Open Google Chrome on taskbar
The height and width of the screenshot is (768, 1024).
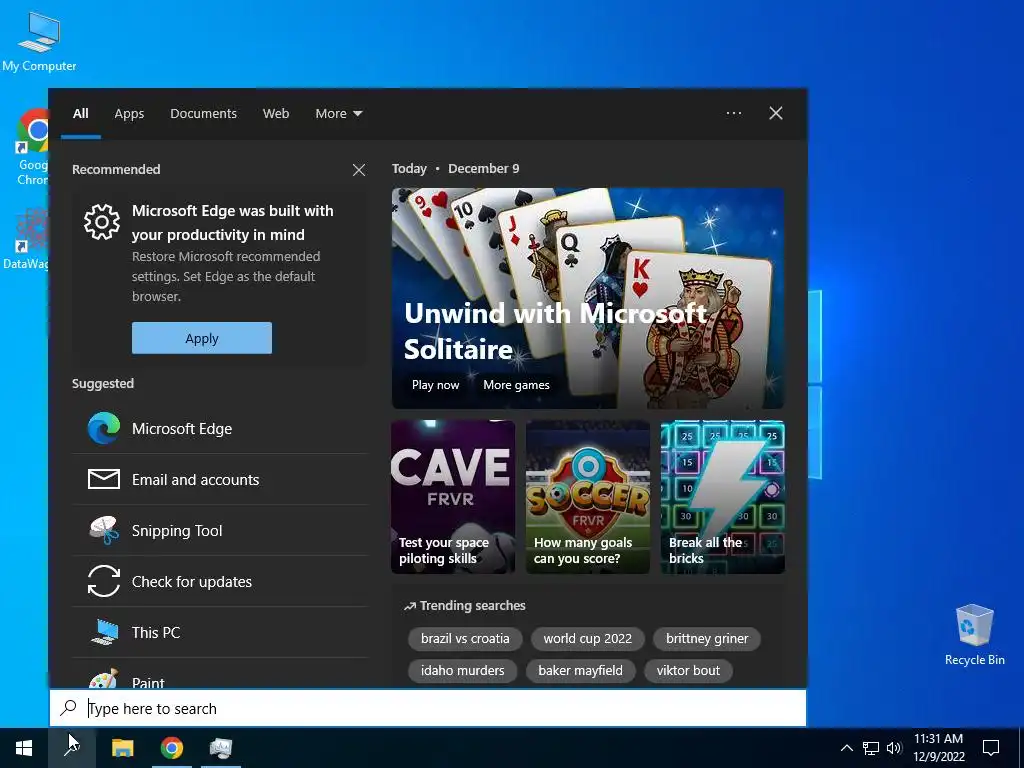(172, 748)
